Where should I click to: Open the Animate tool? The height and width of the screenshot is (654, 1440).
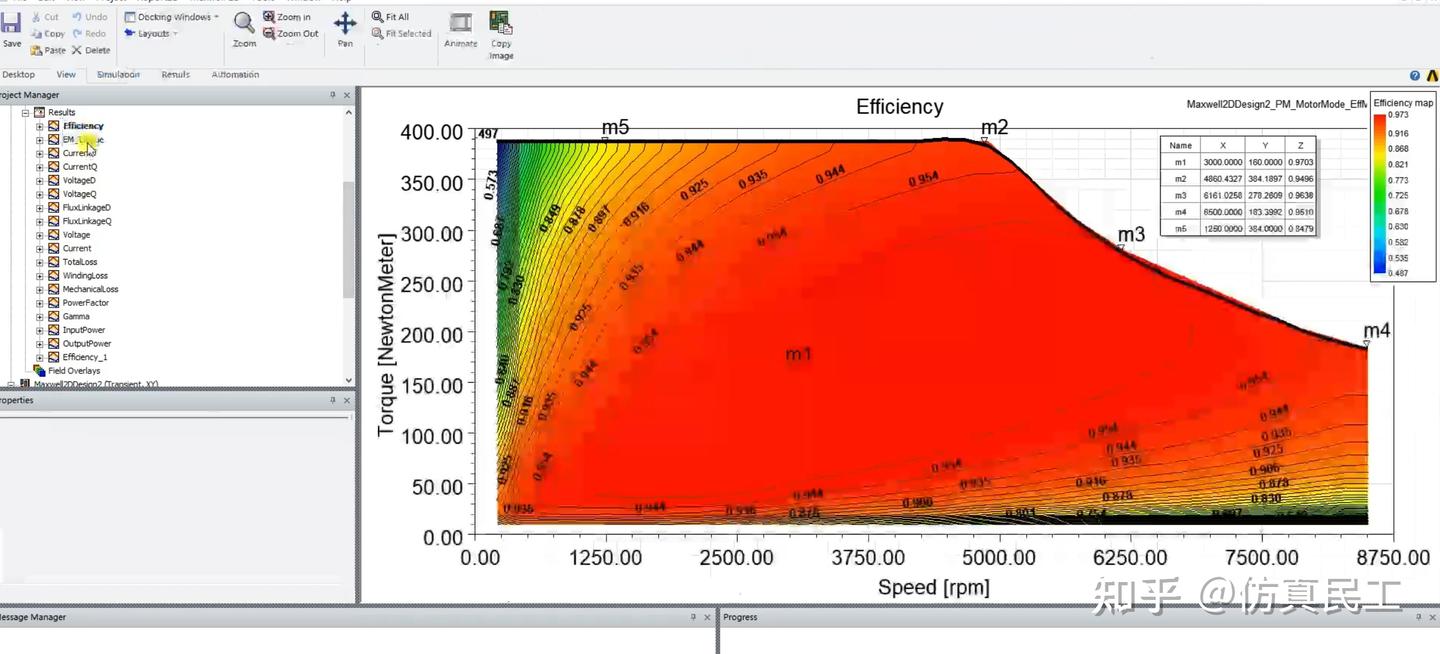coord(460,30)
